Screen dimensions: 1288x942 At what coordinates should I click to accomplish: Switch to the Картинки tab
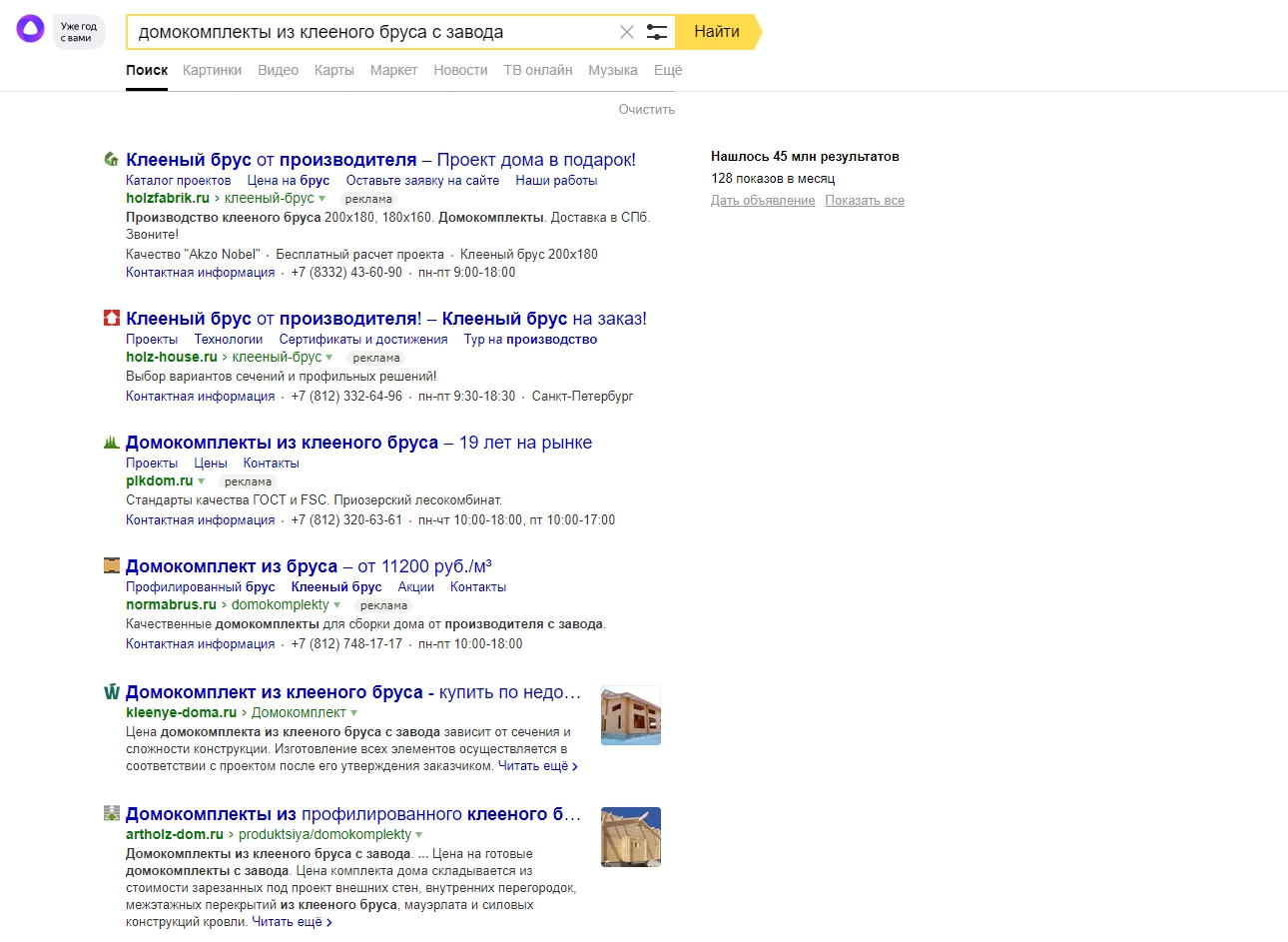click(212, 70)
